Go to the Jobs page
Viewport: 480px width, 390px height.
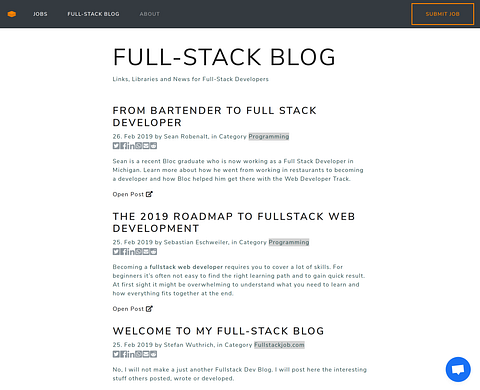click(40, 14)
